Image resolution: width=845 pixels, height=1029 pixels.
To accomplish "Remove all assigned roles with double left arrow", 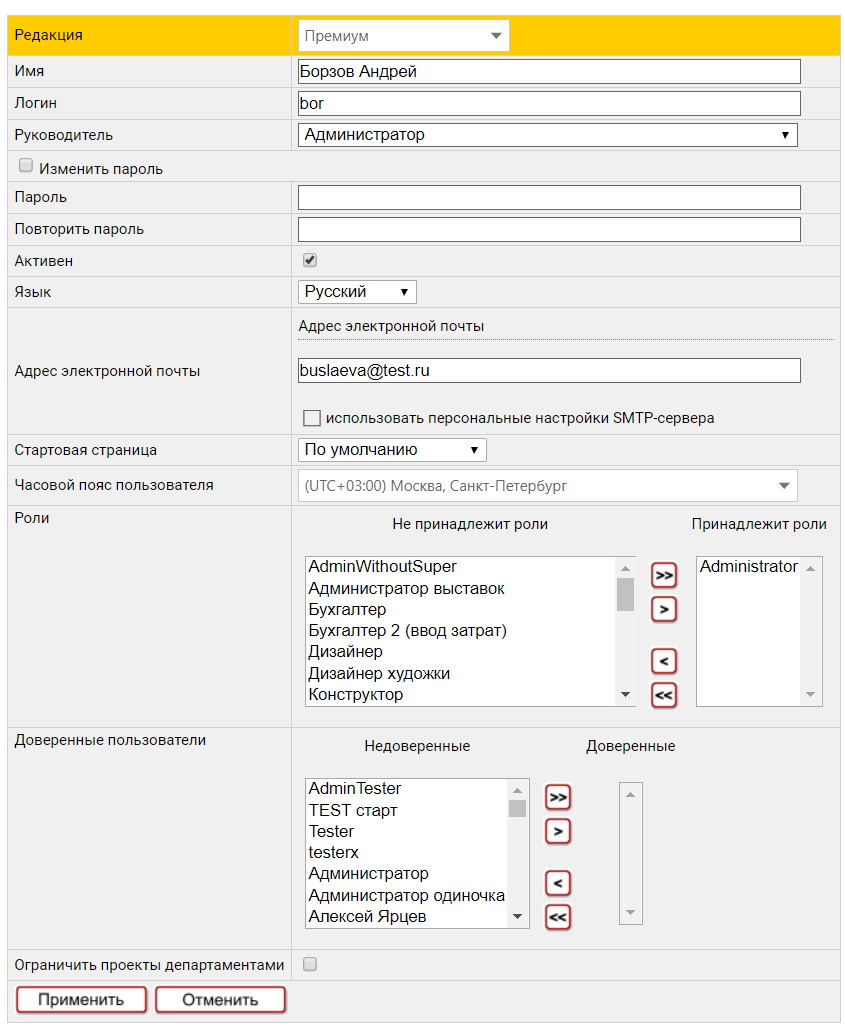I will (x=664, y=694).
